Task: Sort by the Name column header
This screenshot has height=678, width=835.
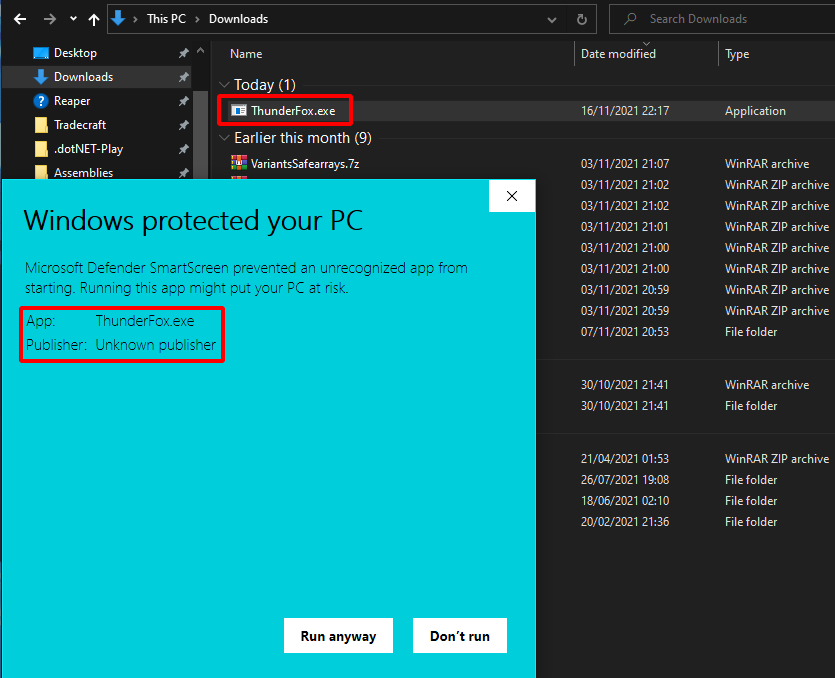Action: (x=245, y=54)
